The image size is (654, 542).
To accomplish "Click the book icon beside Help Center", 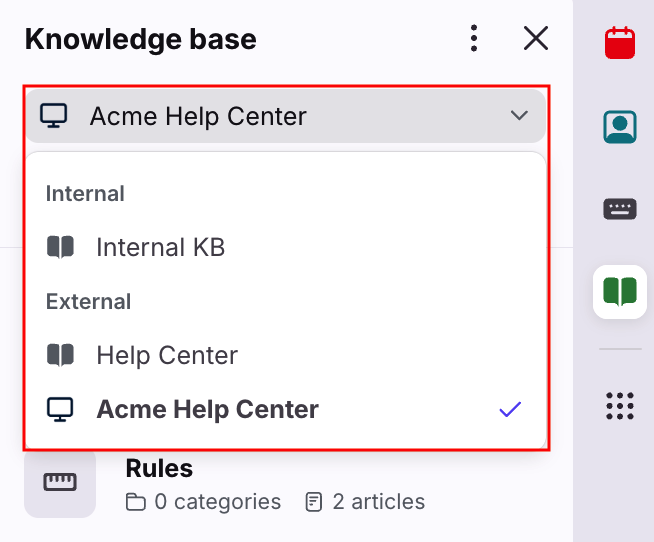I will pyautogui.click(x=61, y=355).
